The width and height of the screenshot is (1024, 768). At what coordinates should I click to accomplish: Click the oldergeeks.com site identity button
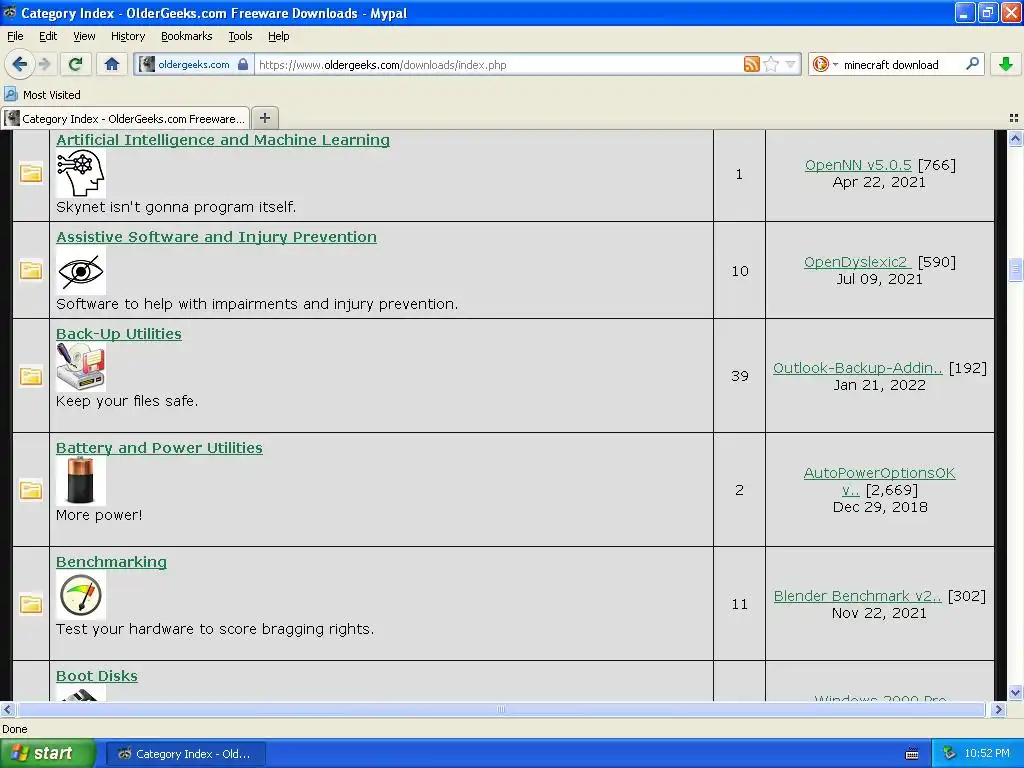click(195, 65)
